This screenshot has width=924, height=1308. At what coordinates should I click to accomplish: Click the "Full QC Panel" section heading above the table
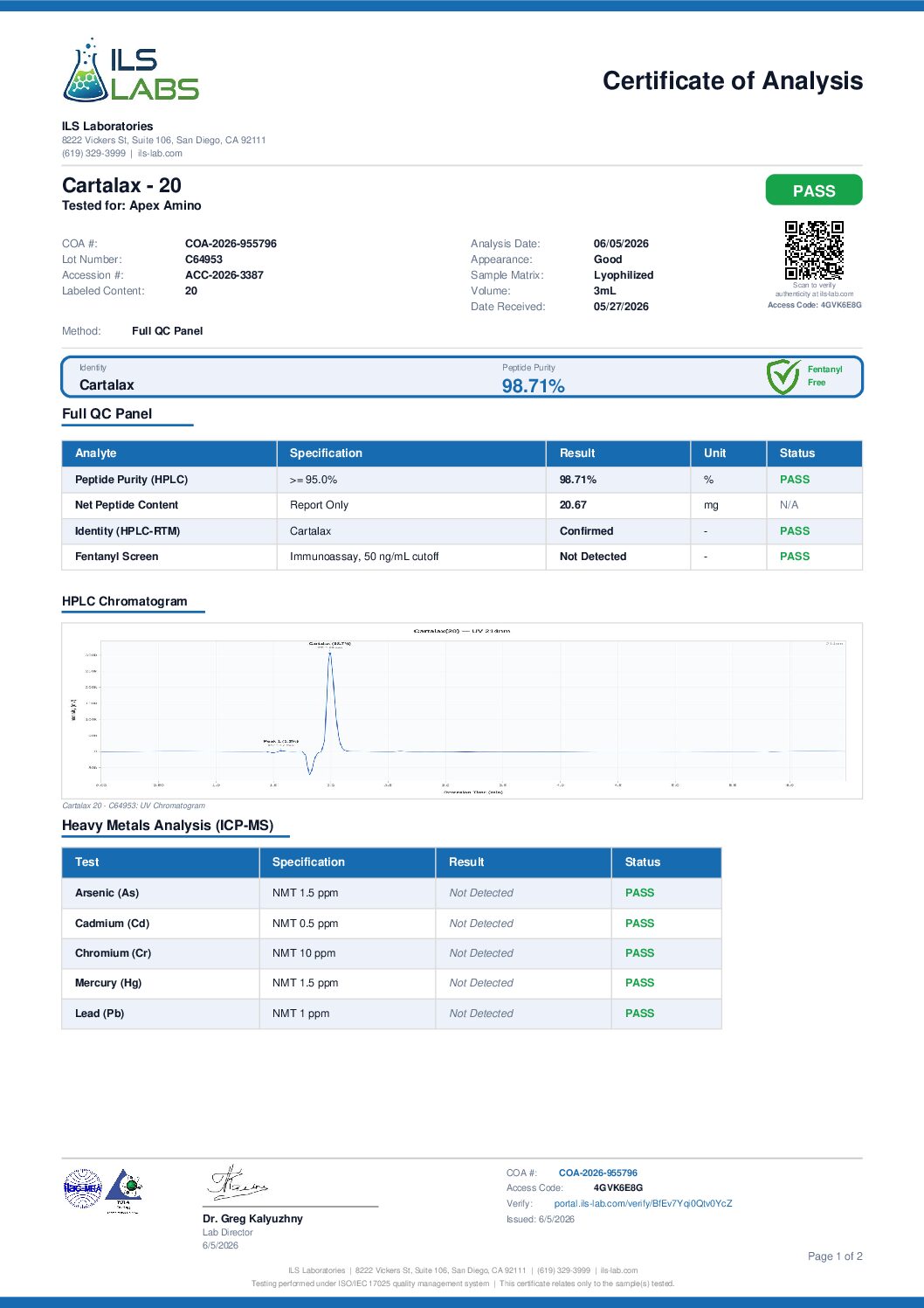(107, 414)
